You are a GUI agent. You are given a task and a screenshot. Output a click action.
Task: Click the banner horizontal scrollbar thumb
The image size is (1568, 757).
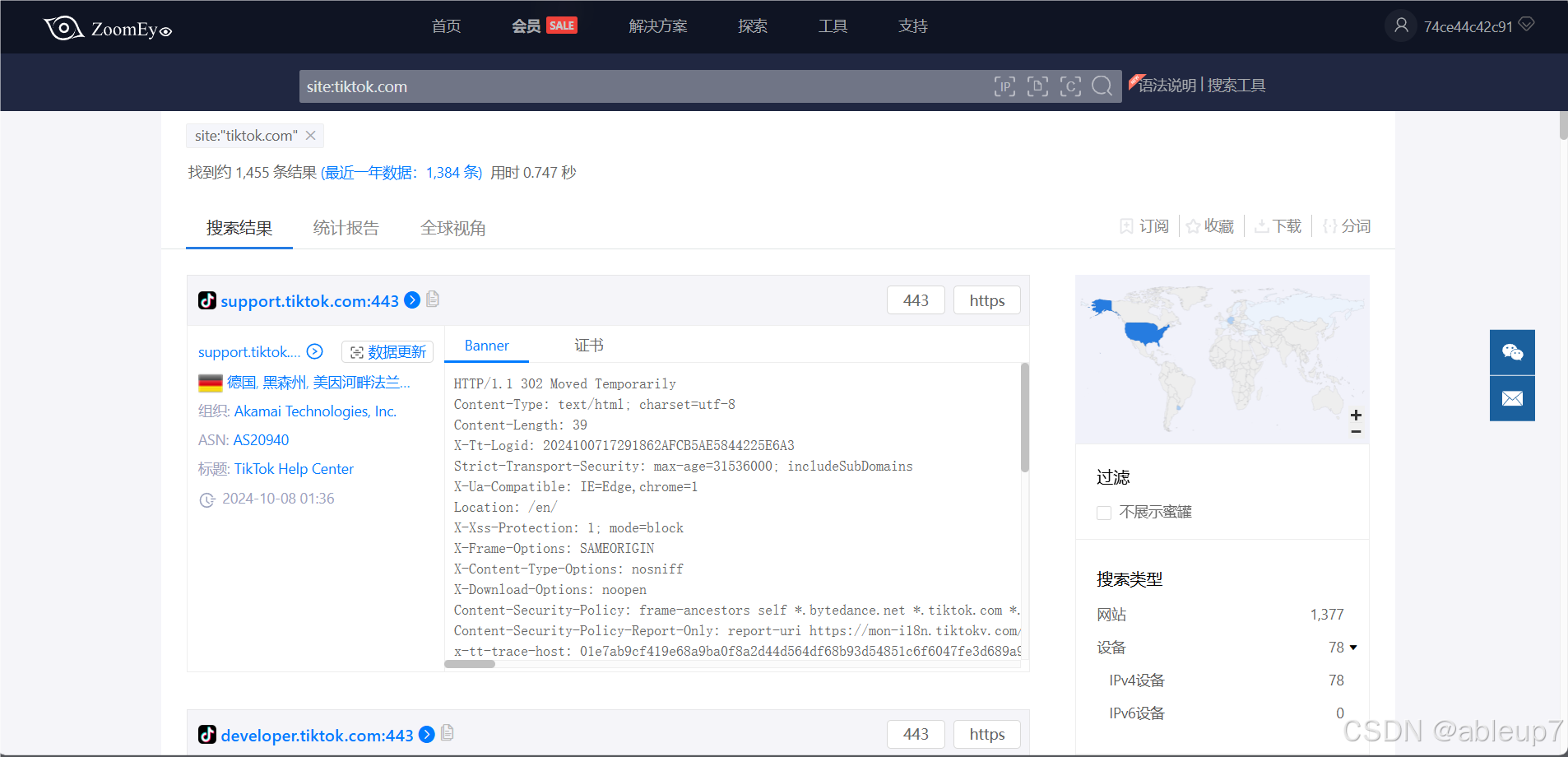470,664
